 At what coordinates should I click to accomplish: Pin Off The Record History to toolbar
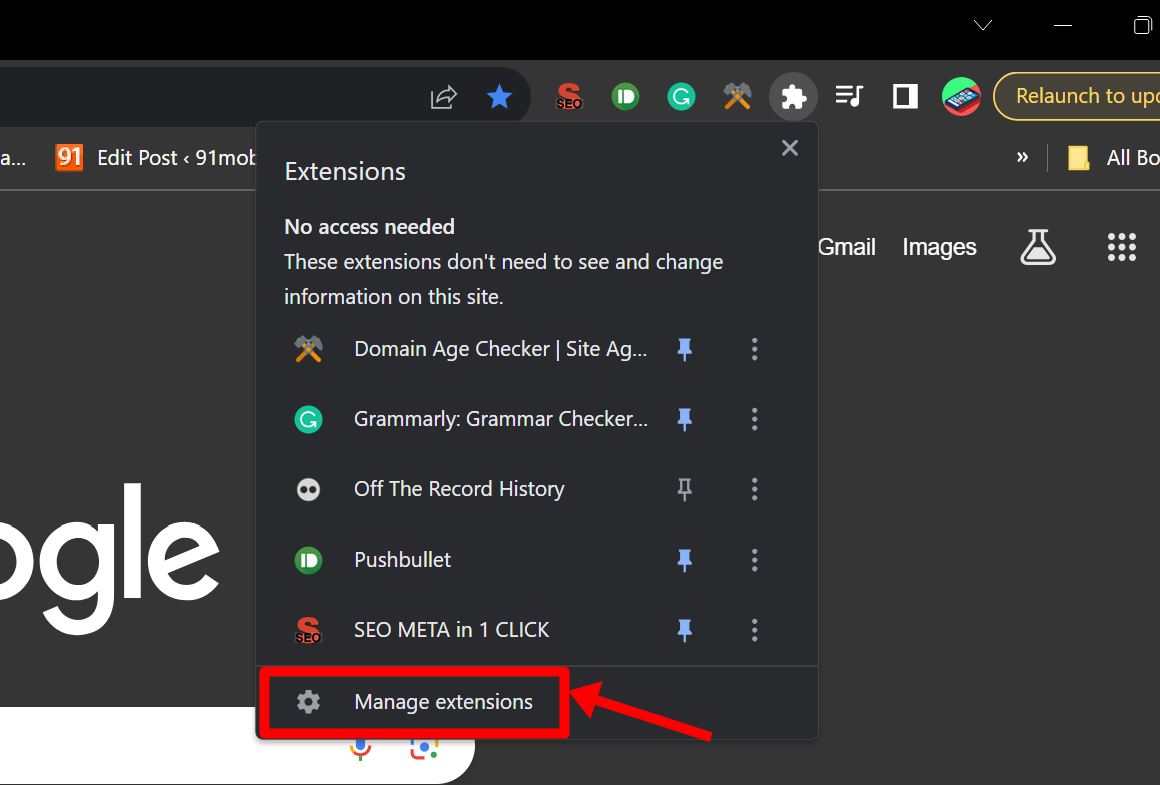click(x=684, y=489)
